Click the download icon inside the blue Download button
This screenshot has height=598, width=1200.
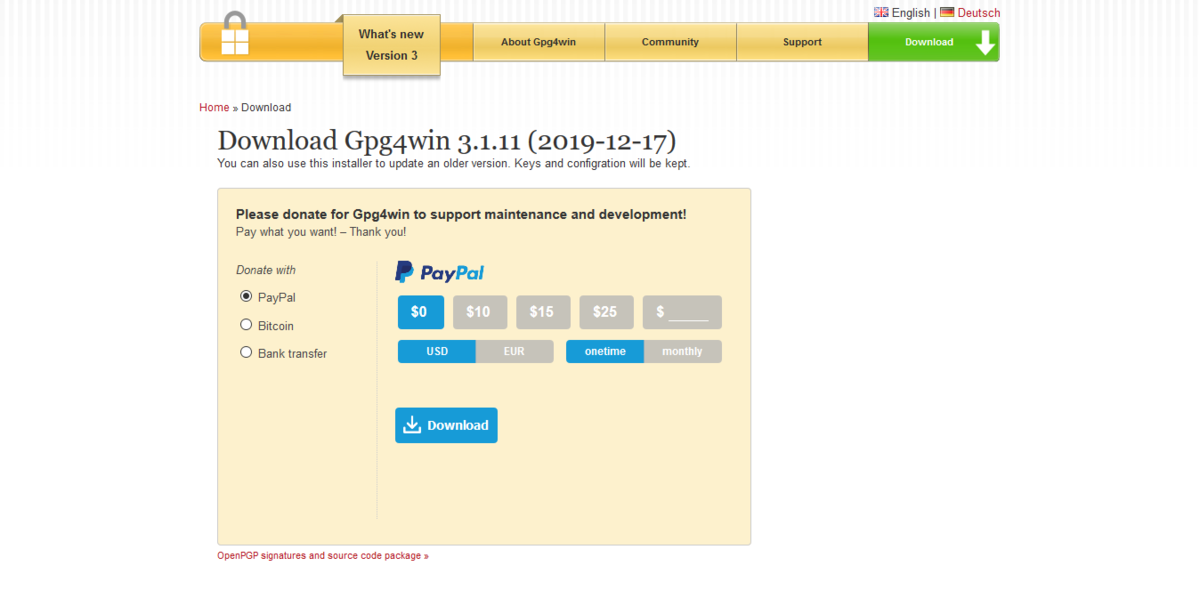[x=413, y=425]
